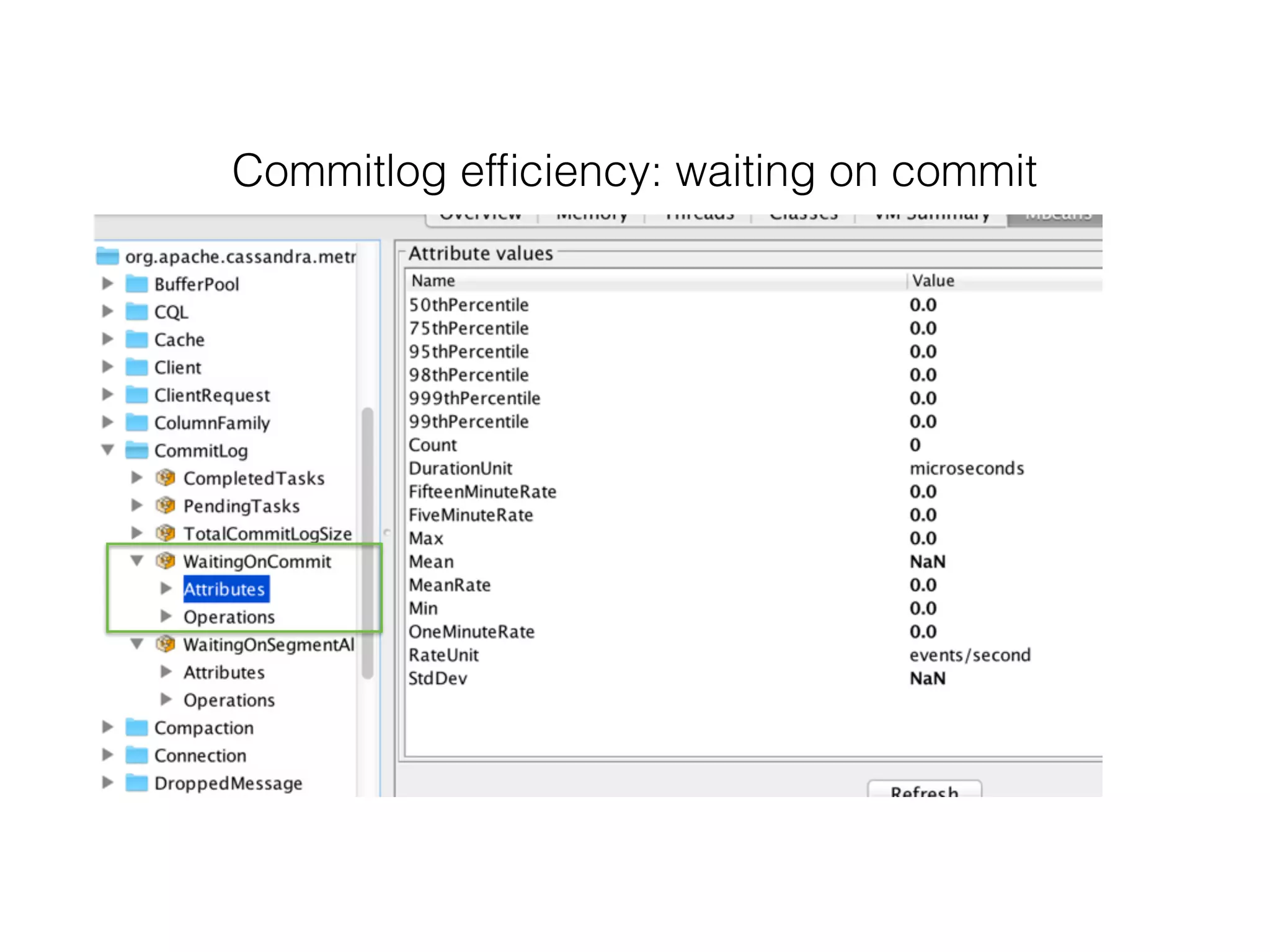Select Attributes under WaitingOnCommit

[226, 589]
